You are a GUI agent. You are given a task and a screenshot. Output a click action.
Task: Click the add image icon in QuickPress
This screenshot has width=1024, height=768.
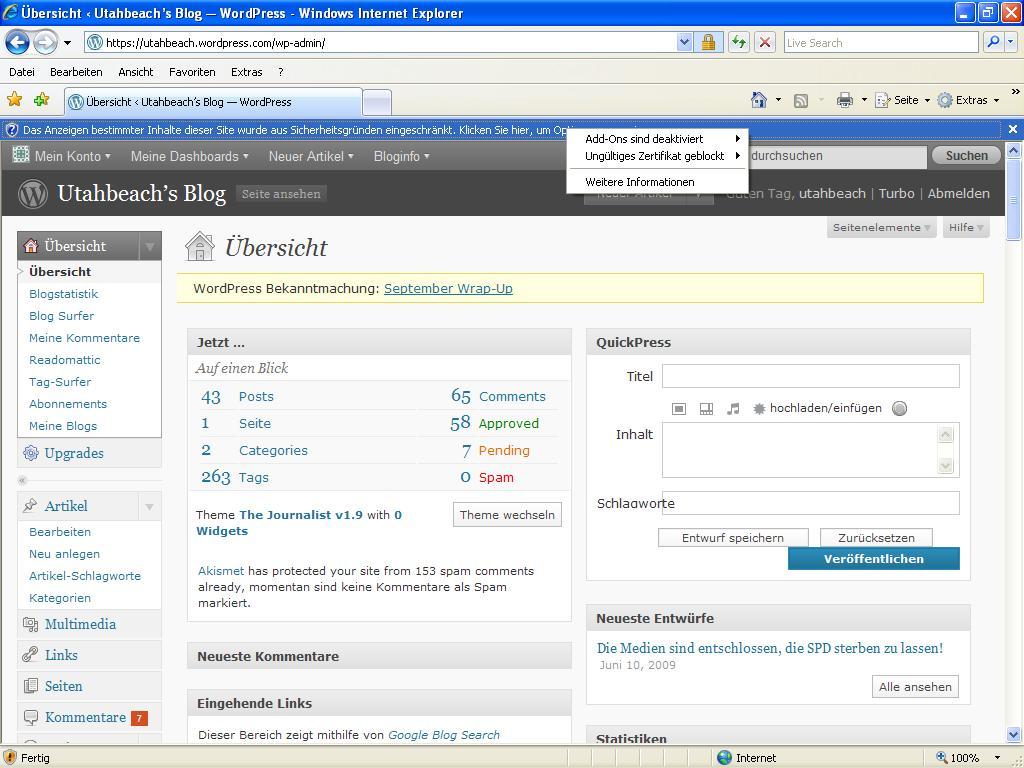pyautogui.click(x=679, y=409)
